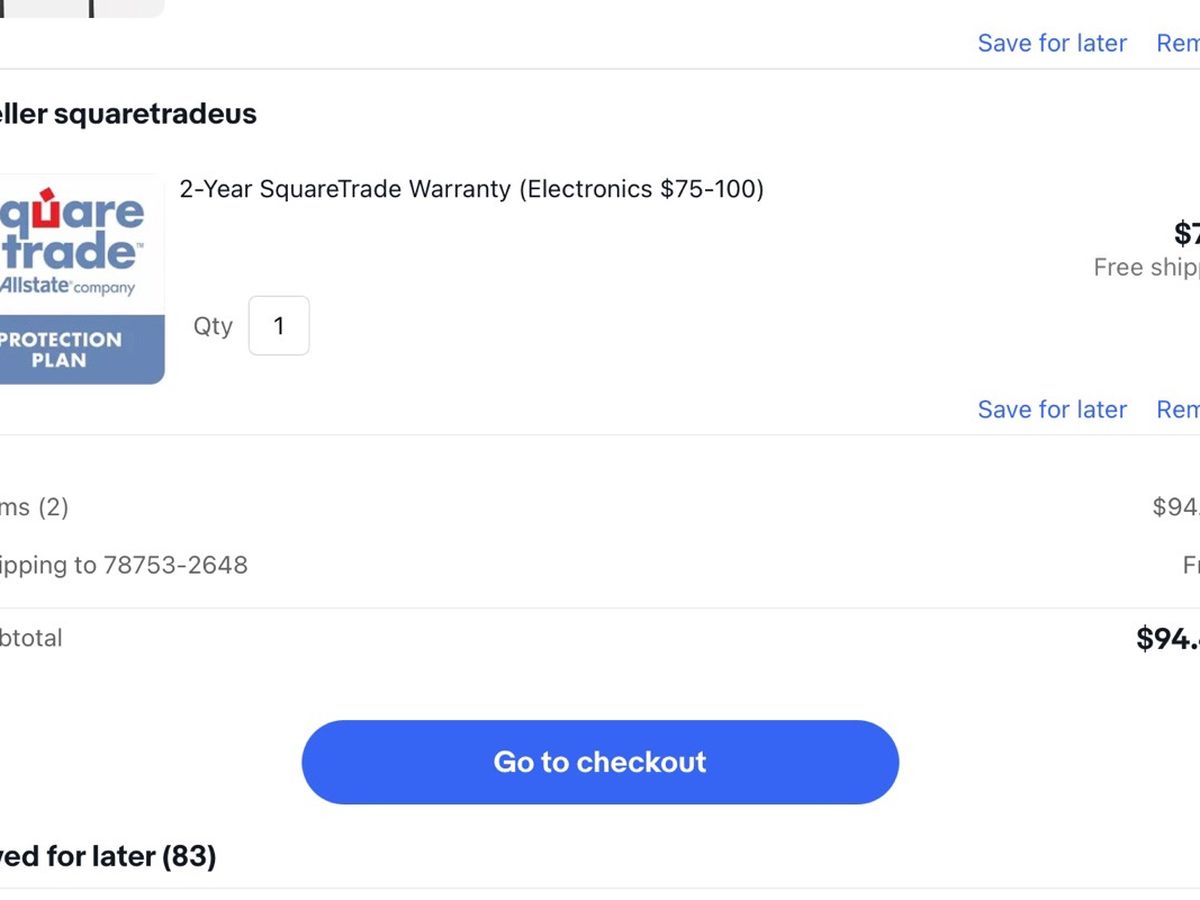Click the Qty label beside quantity box
The height and width of the screenshot is (900, 1200).
(x=213, y=326)
